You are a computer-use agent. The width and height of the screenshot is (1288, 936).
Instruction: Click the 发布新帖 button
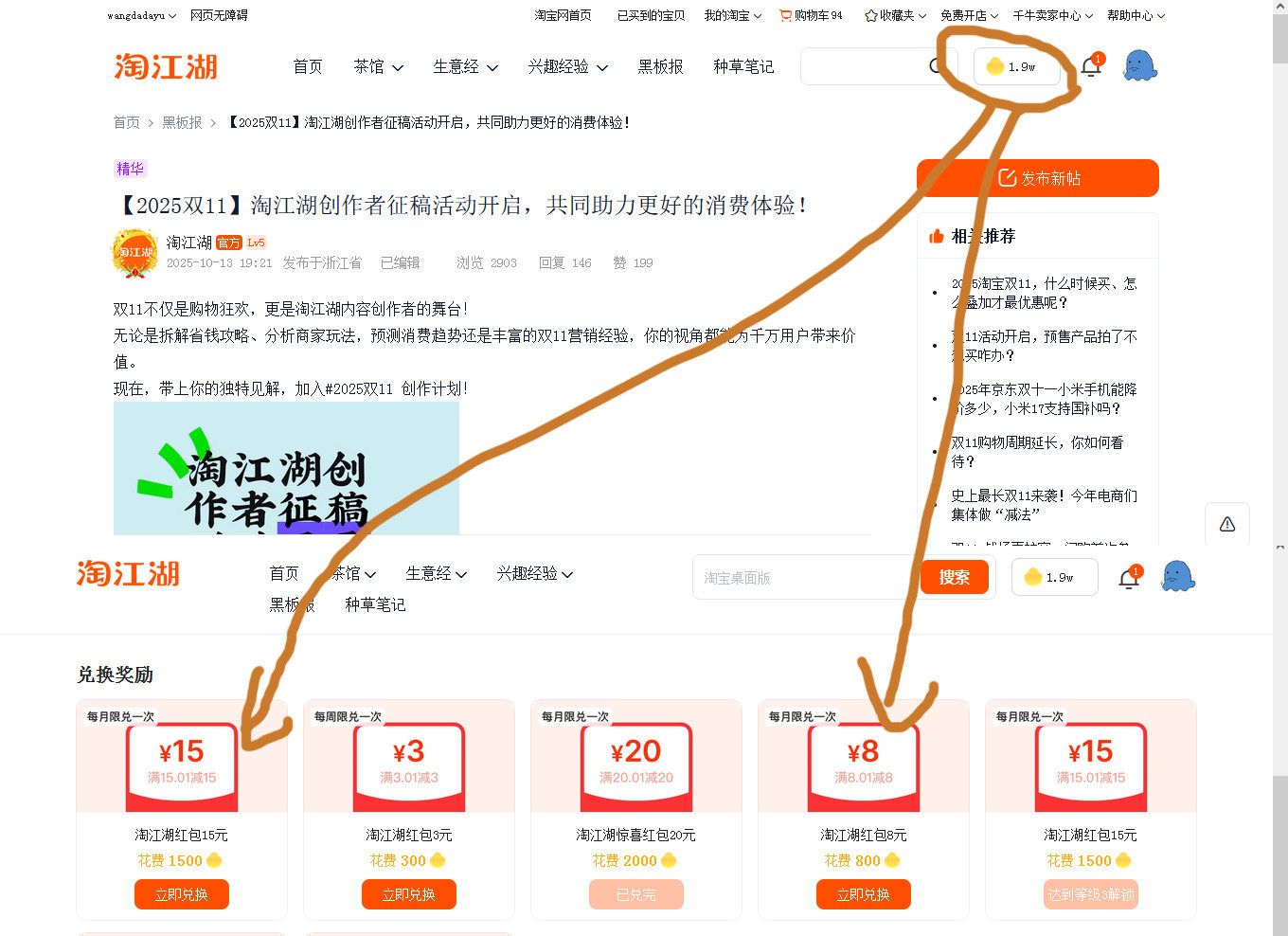[1037, 178]
